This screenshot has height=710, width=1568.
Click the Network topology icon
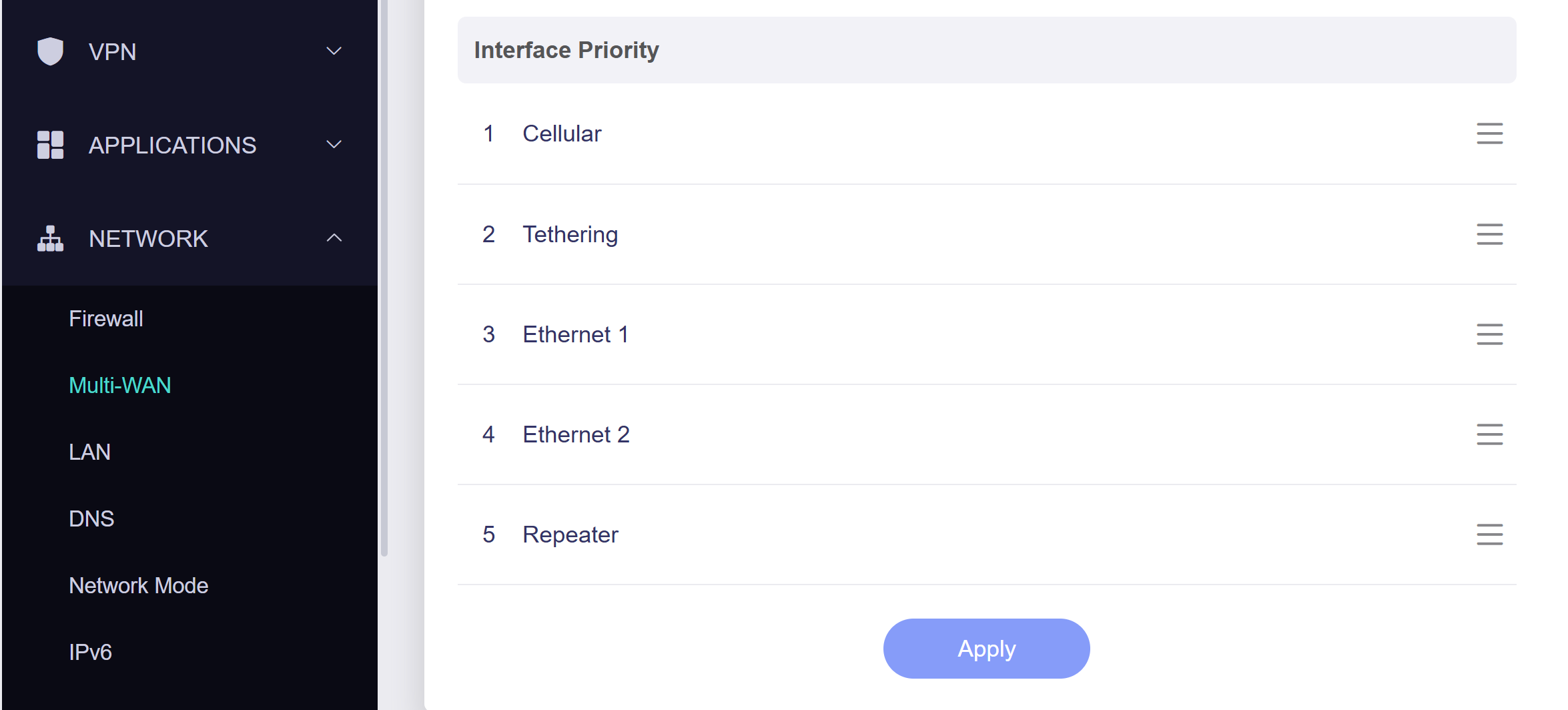pos(50,238)
